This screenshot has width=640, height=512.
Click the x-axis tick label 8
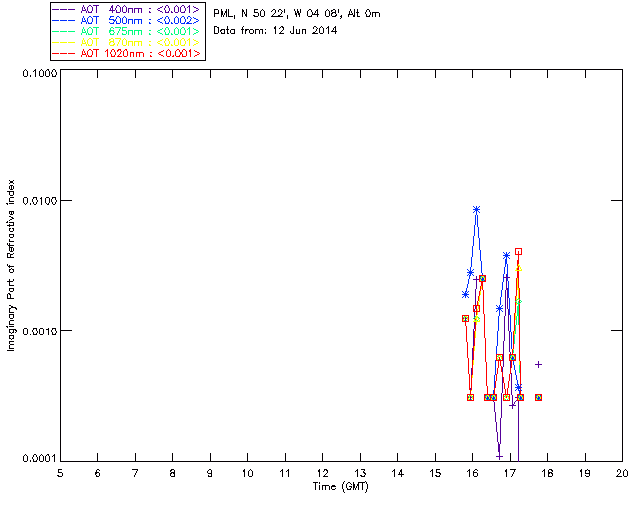pos(173,473)
